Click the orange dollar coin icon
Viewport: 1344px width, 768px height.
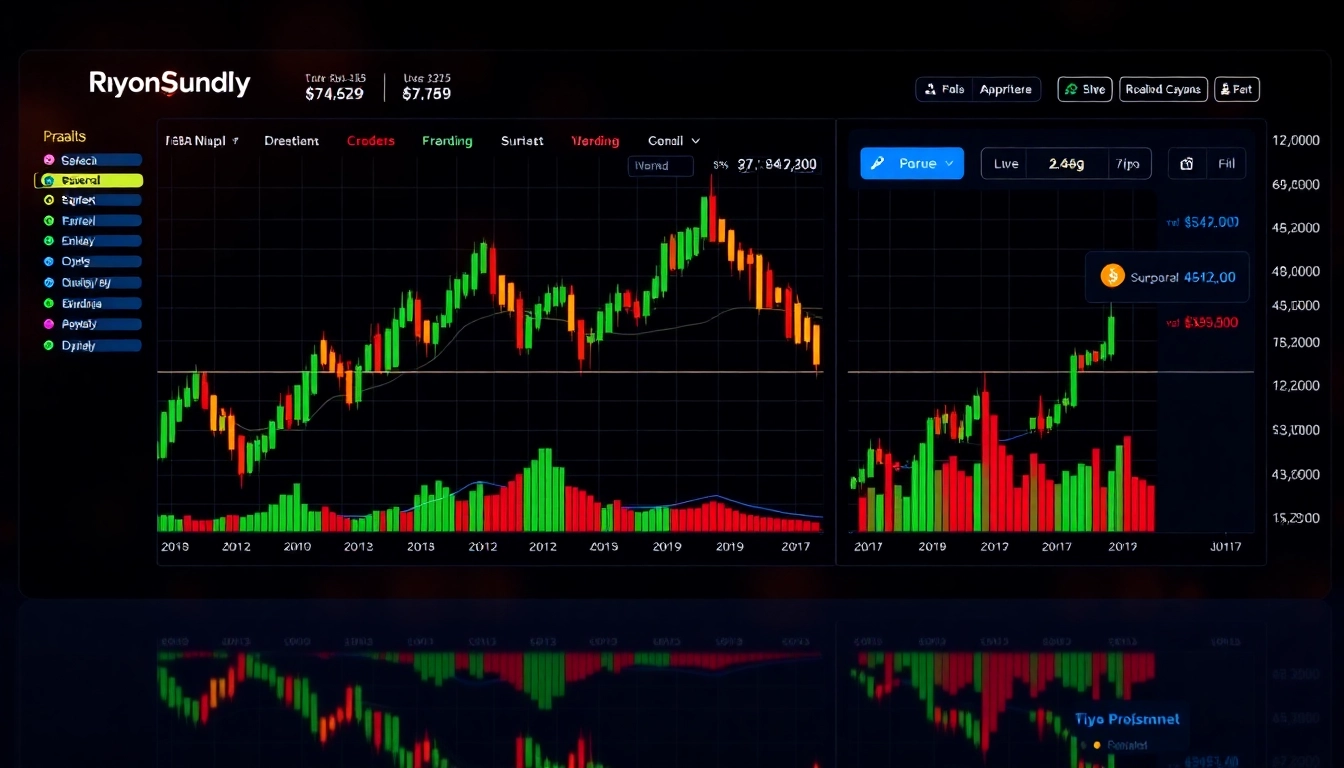(x=1112, y=276)
